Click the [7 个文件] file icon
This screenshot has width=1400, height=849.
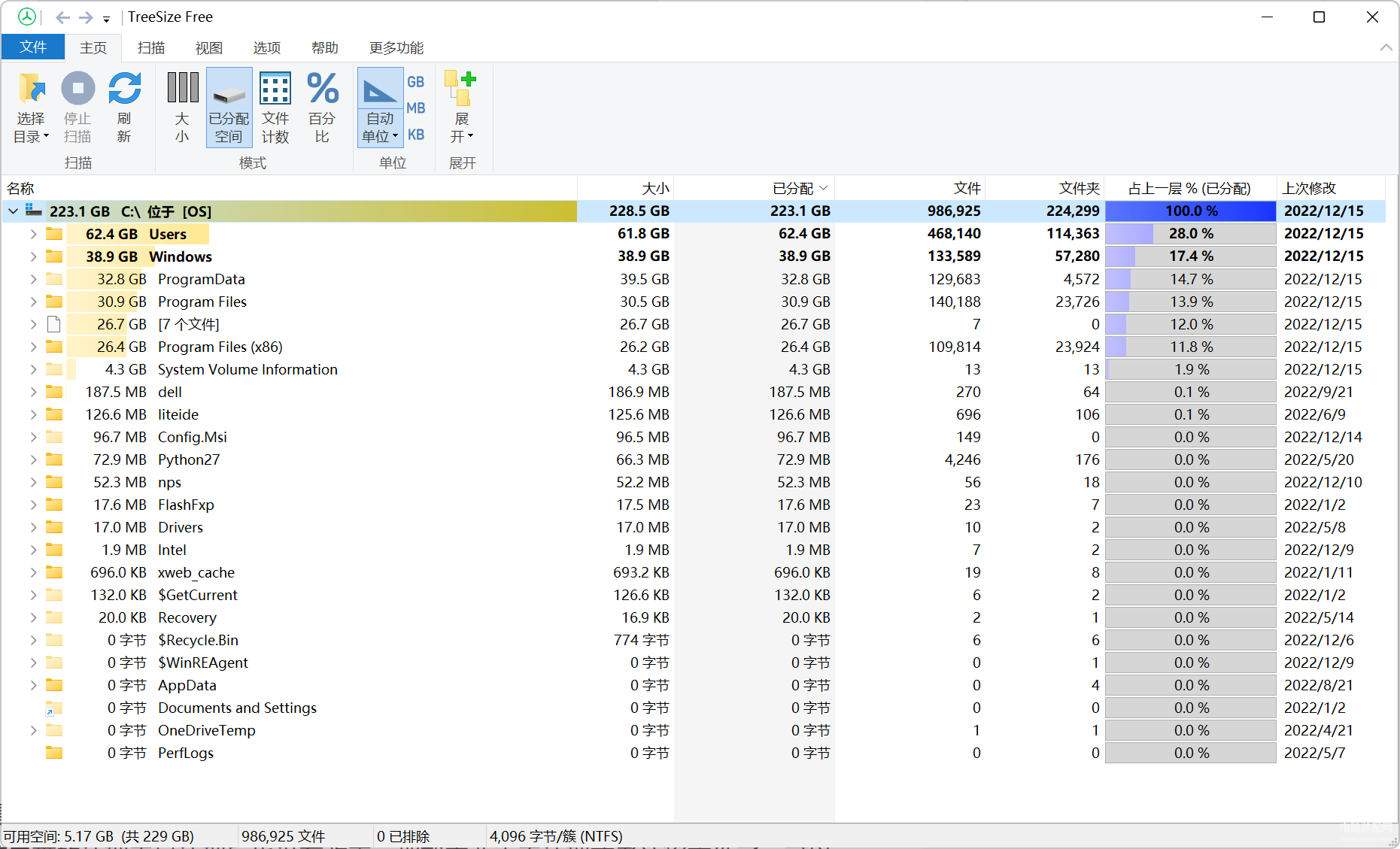tap(53, 324)
